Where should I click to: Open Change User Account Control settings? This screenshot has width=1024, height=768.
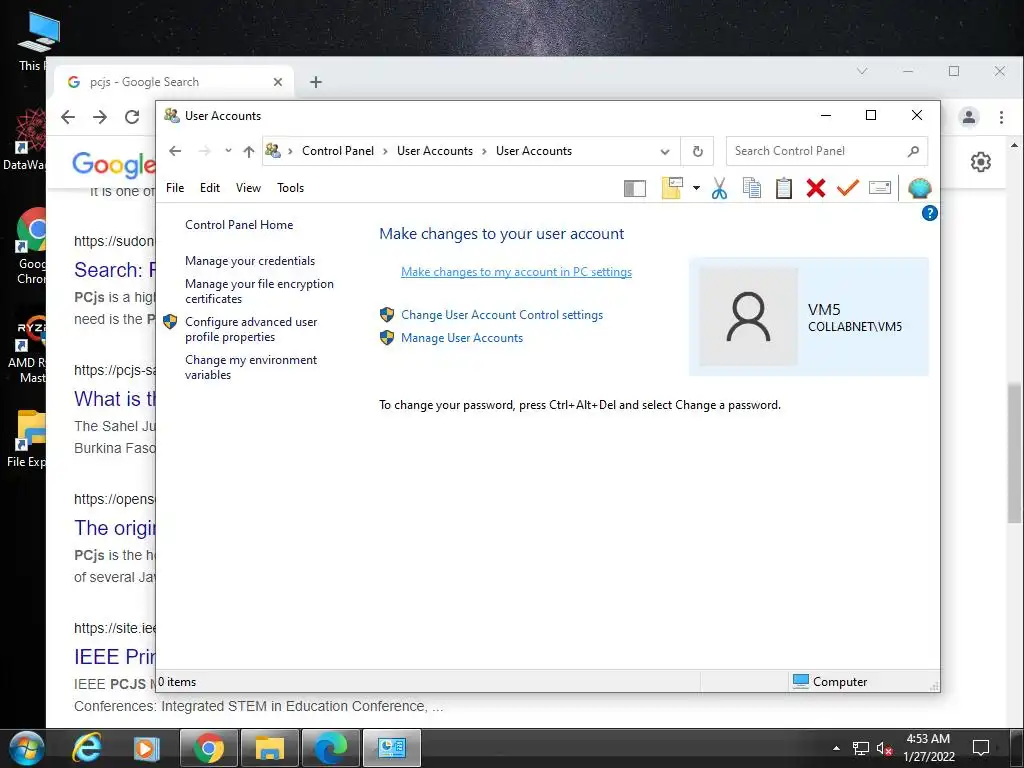point(502,315)
